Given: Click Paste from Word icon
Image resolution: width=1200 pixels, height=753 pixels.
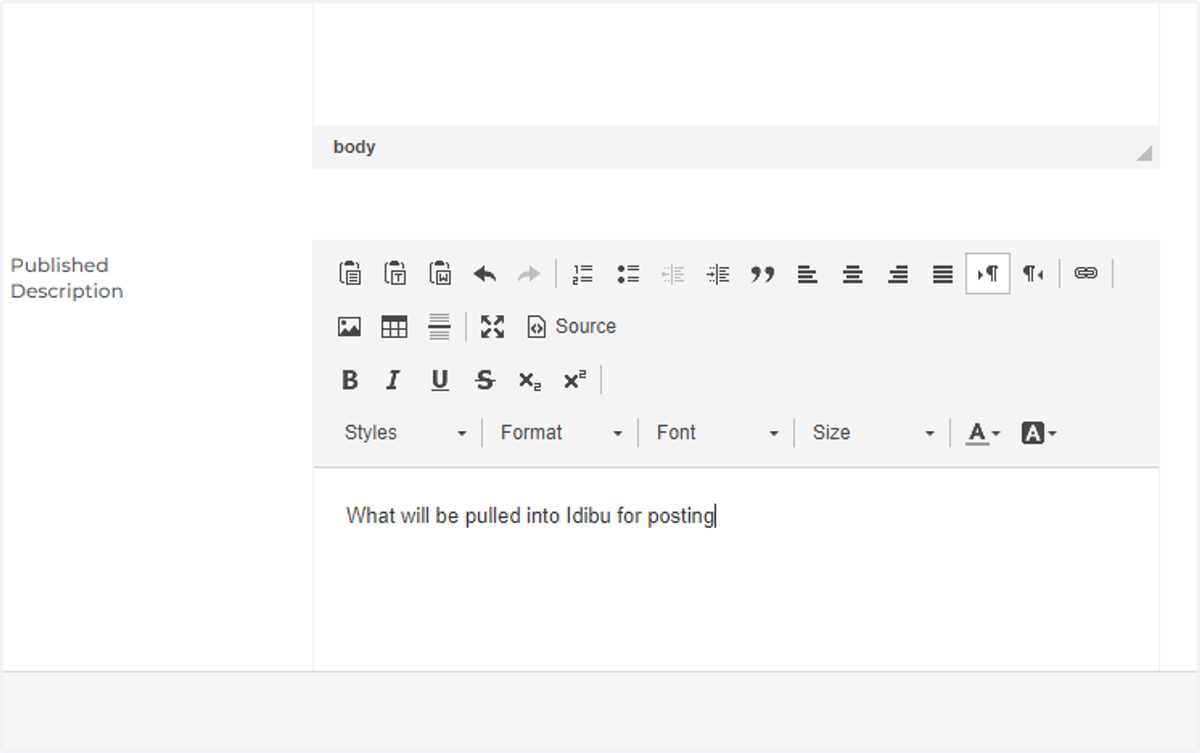Looking at the screenshot, I should (440, 273).
